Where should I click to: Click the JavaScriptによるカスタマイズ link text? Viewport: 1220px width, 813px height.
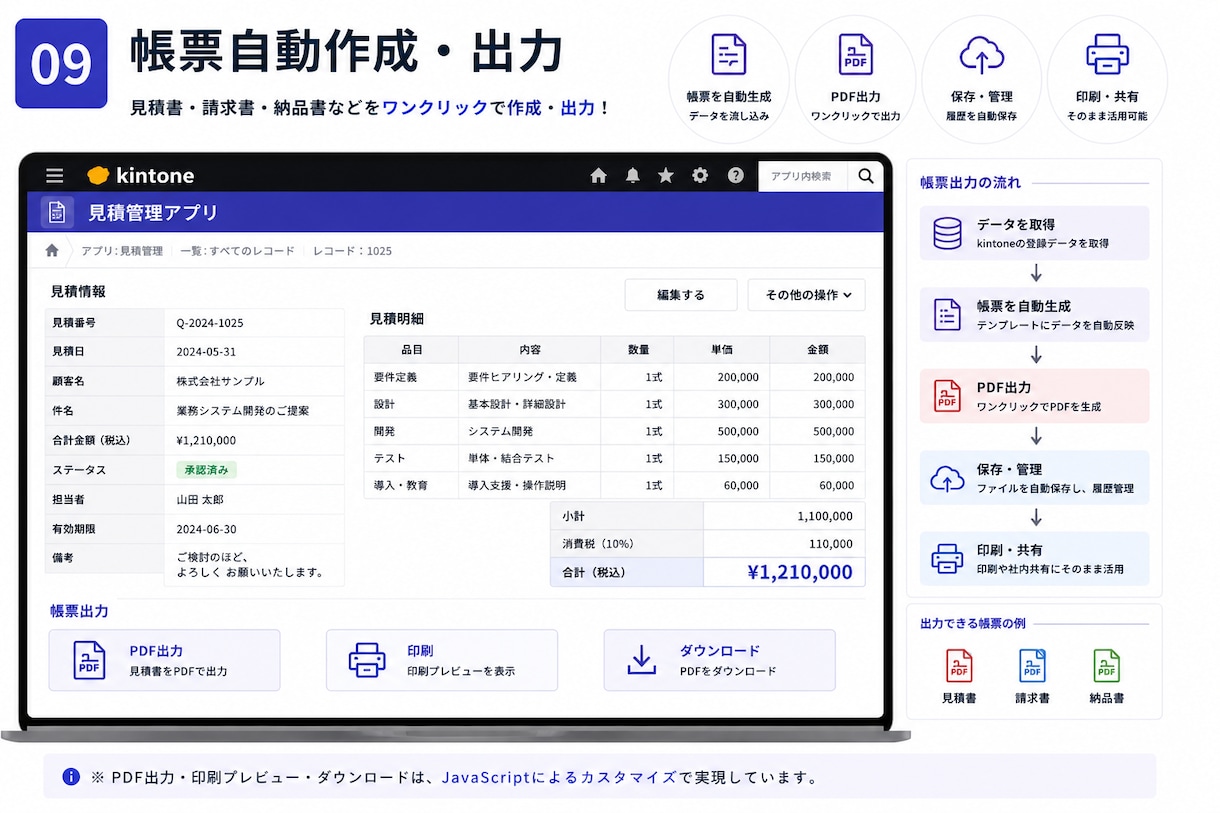pyautogui.click(x=559, y=777)
